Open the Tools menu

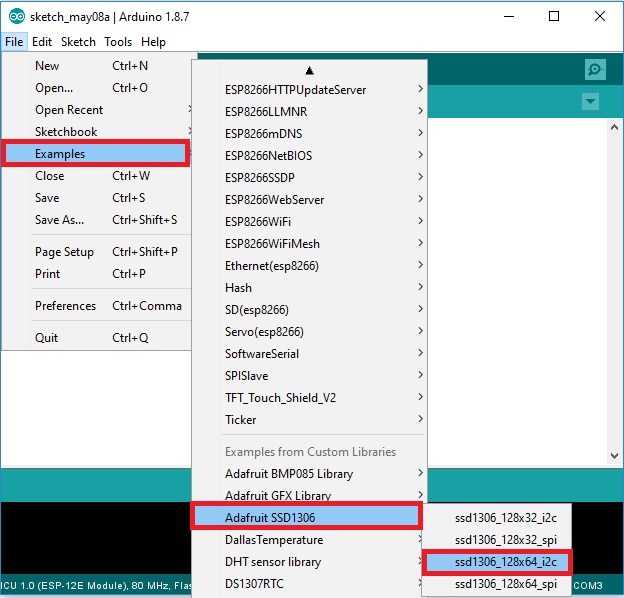click(x=118, y=42)
